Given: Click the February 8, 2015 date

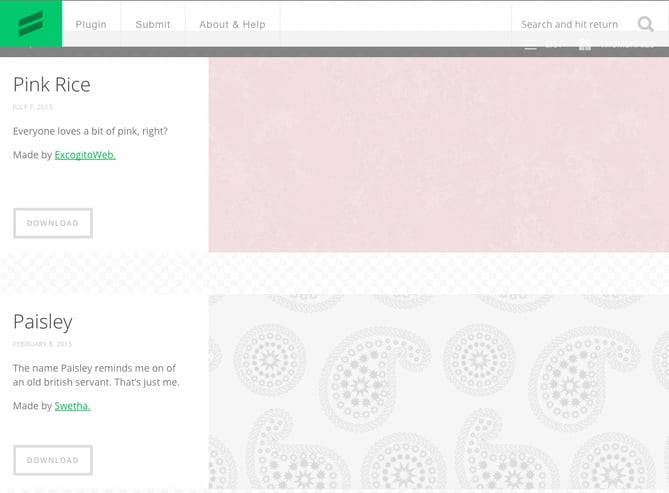Looking at the screenshot, I should 43,344.
